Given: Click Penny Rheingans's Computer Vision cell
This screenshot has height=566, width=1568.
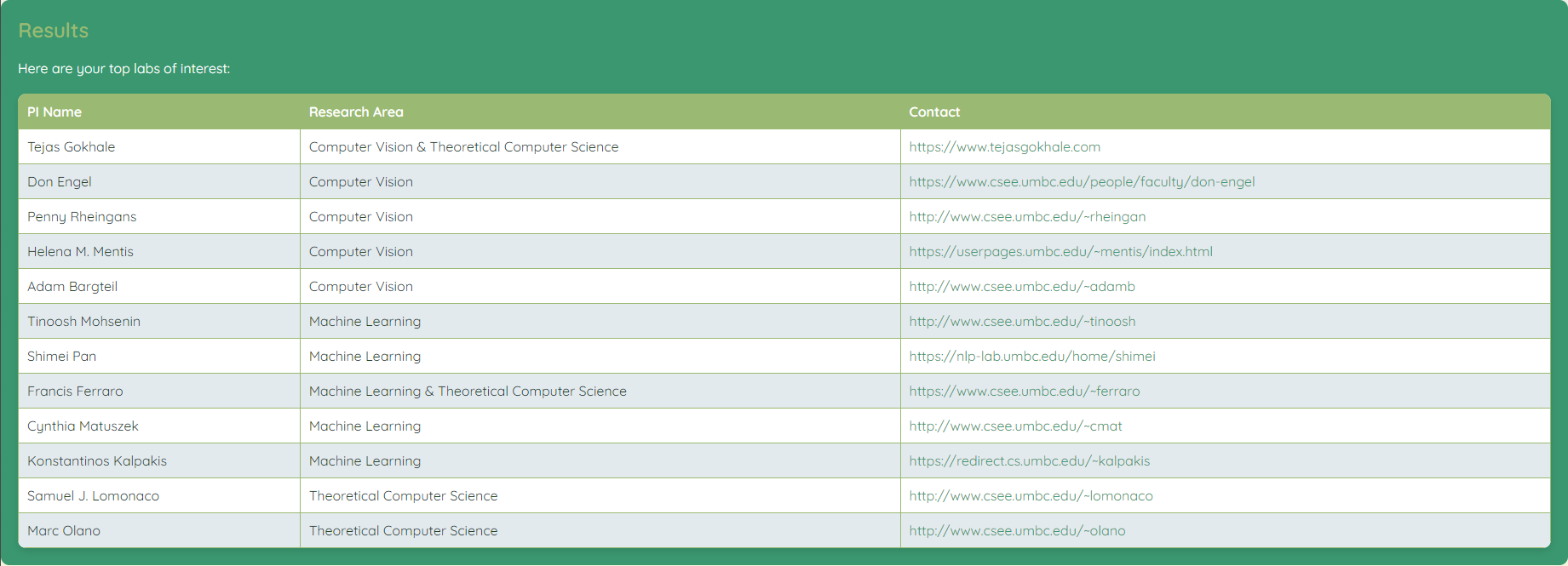Looking at the screenshot, I should pos(600,216).
